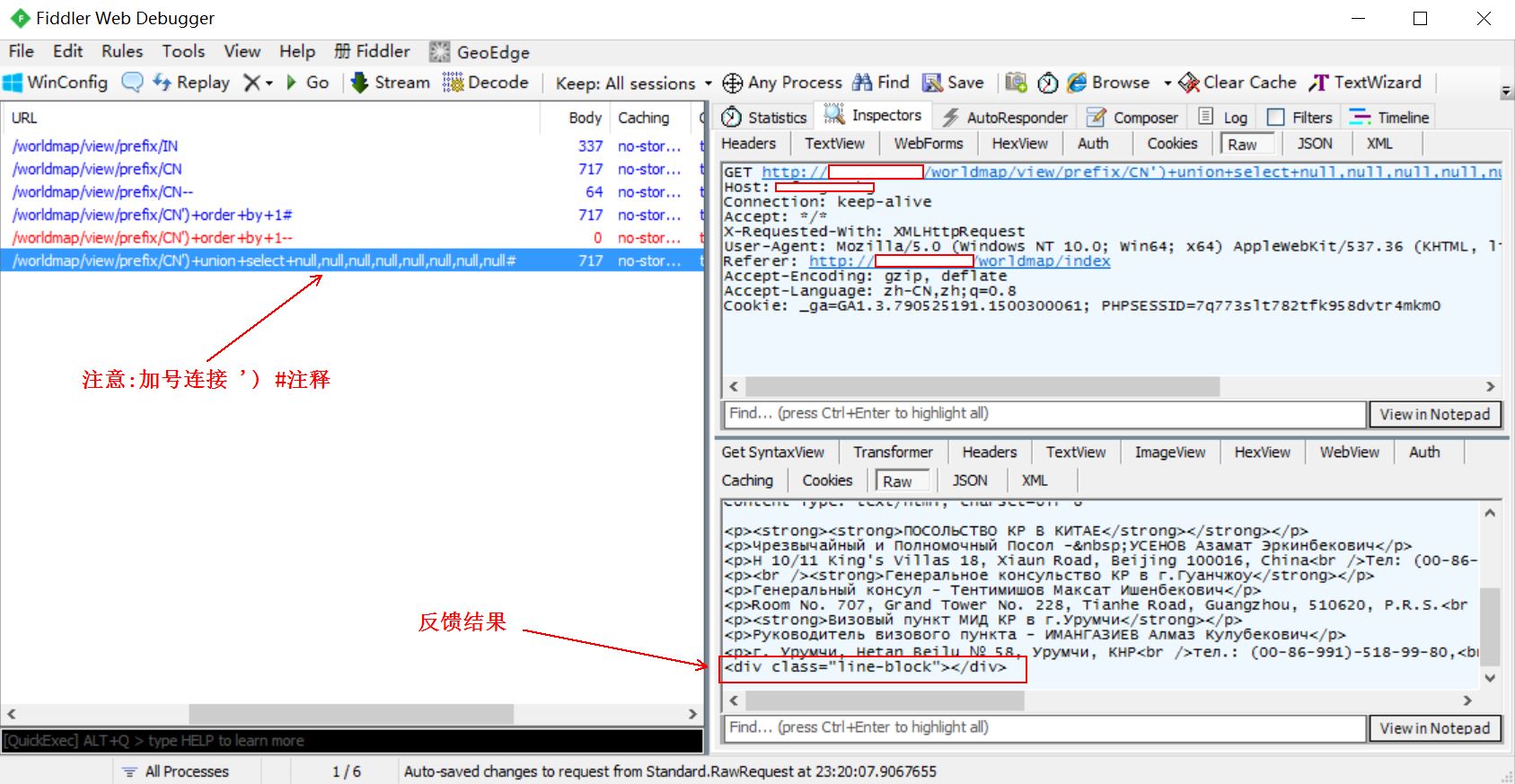
Task: Click the GET request URL link
Action: (x=1131, y=172)
